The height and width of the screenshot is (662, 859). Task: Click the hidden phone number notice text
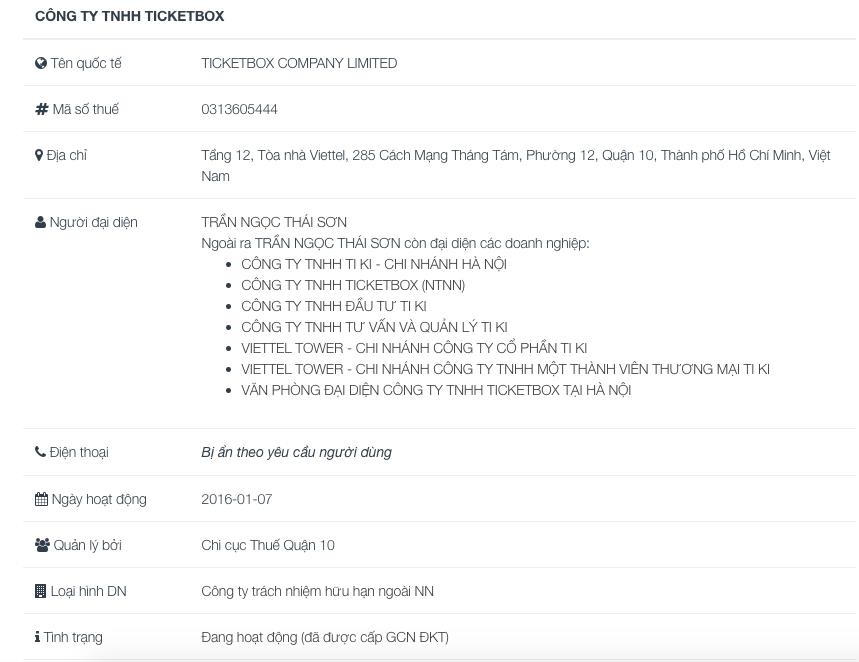coord(296,452)
